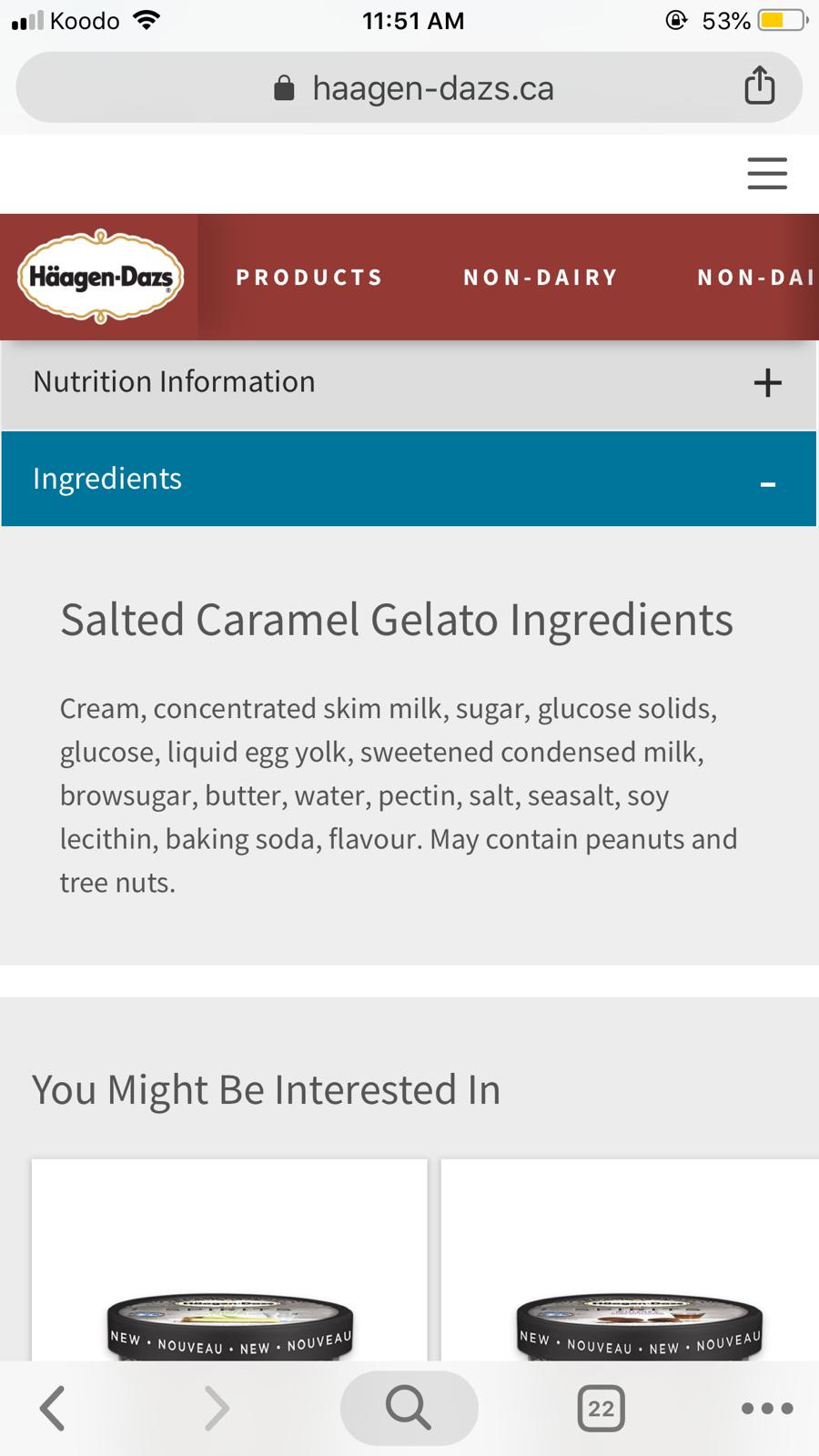The height and width of the screenshot is (1456, 819).
Task: Tap the browser forward arrow
Action: click(216, 1408)
